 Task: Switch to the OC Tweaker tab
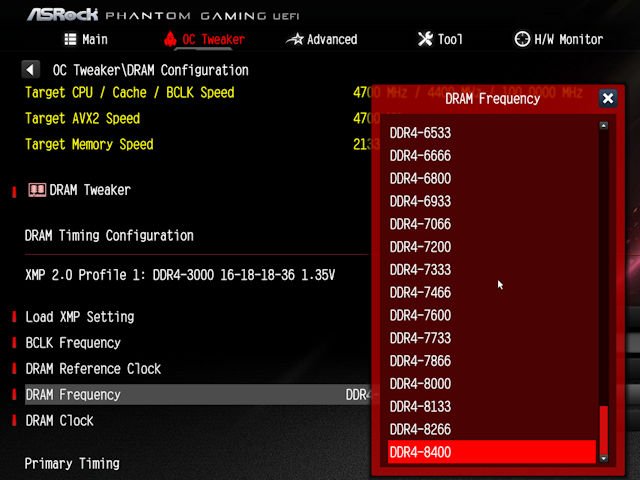click(x=204, y=39)
